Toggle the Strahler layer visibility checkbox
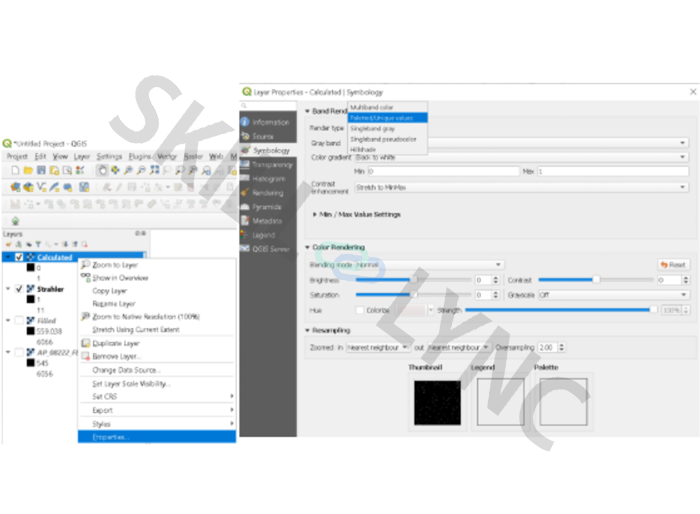Viewport: 700px width, 514px height. [19, 289]
